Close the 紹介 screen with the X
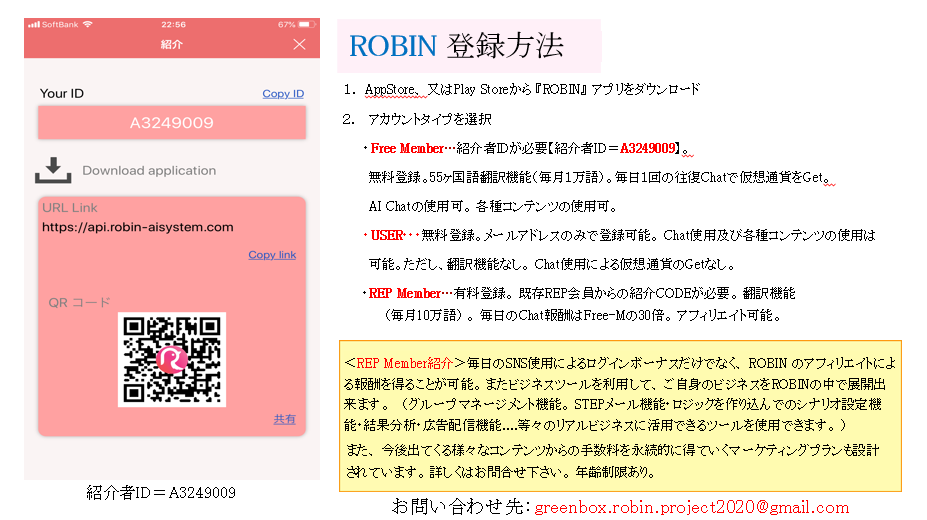Image resolution: width=927 pixels, height=520 pixels. tap(299, 44)
